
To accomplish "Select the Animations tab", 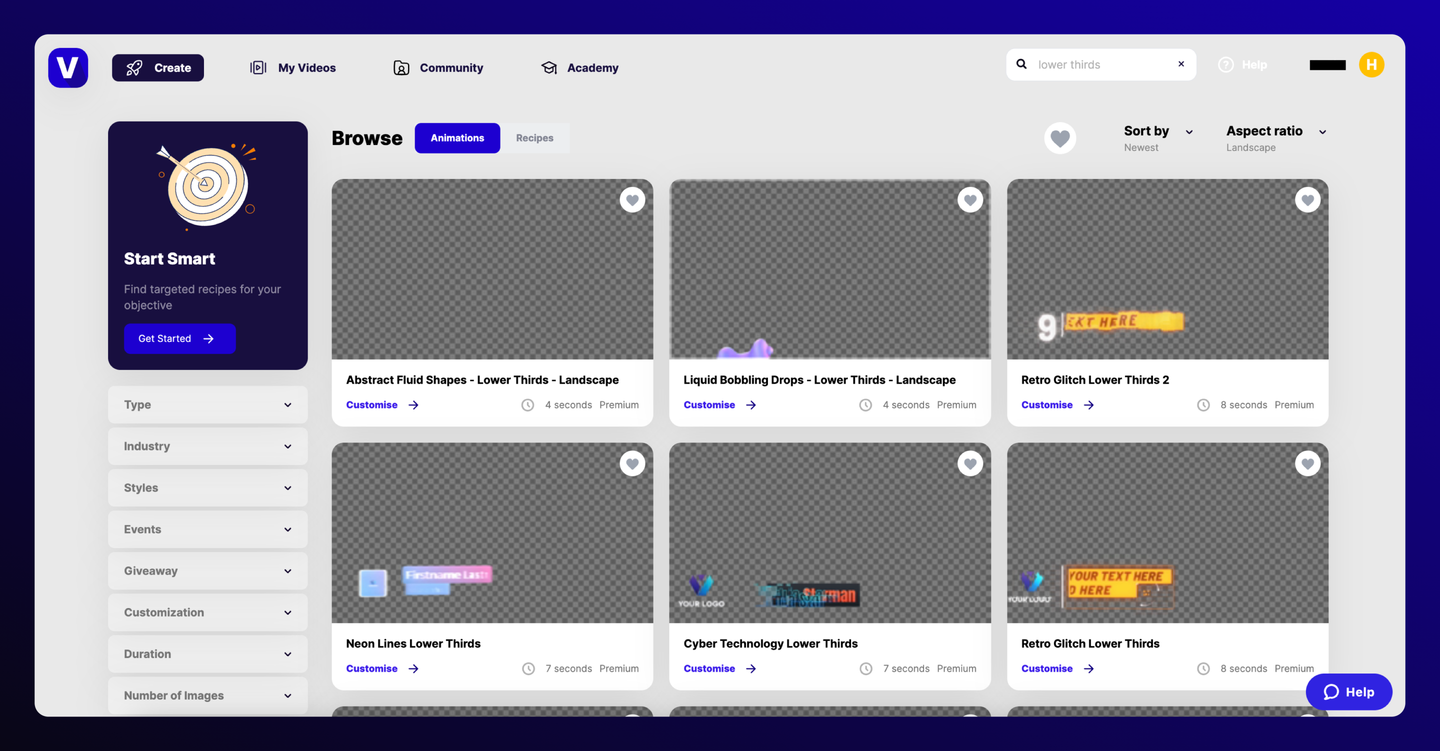I will [x=457, y=138].
